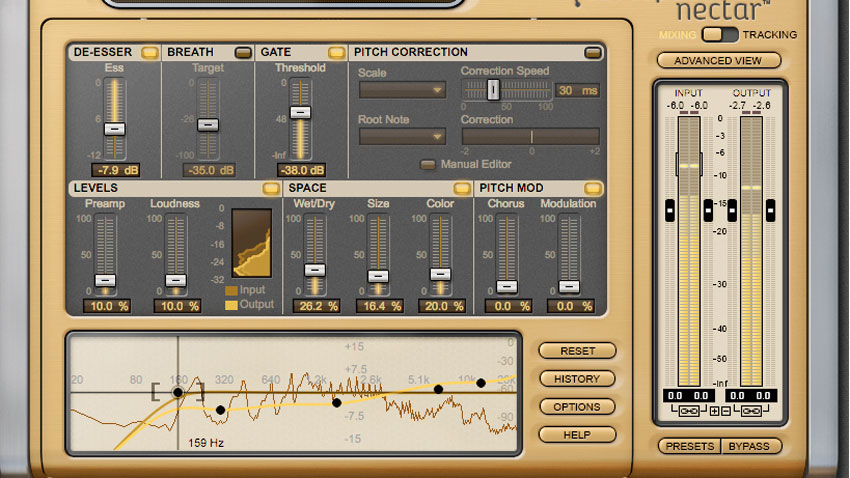
Task: Click the minus icon under the meters
Action: point(725,411)
